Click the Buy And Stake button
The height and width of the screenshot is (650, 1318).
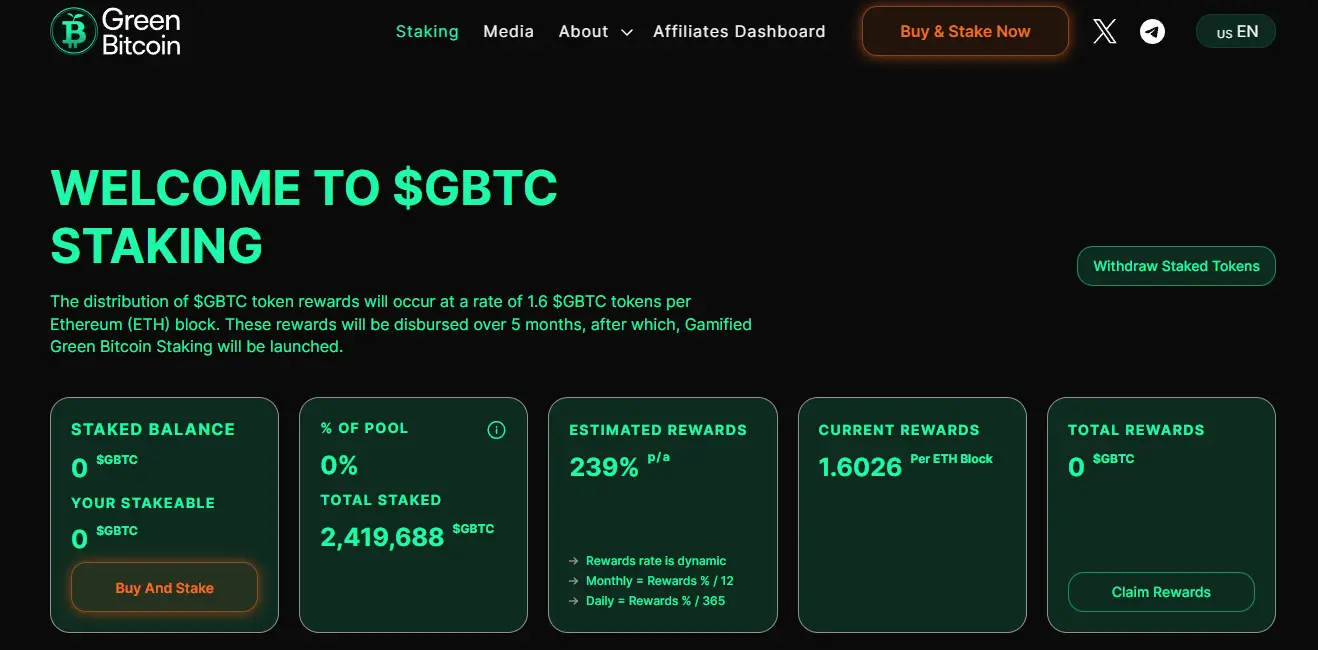pyautogui.click(x=164, y=588)
